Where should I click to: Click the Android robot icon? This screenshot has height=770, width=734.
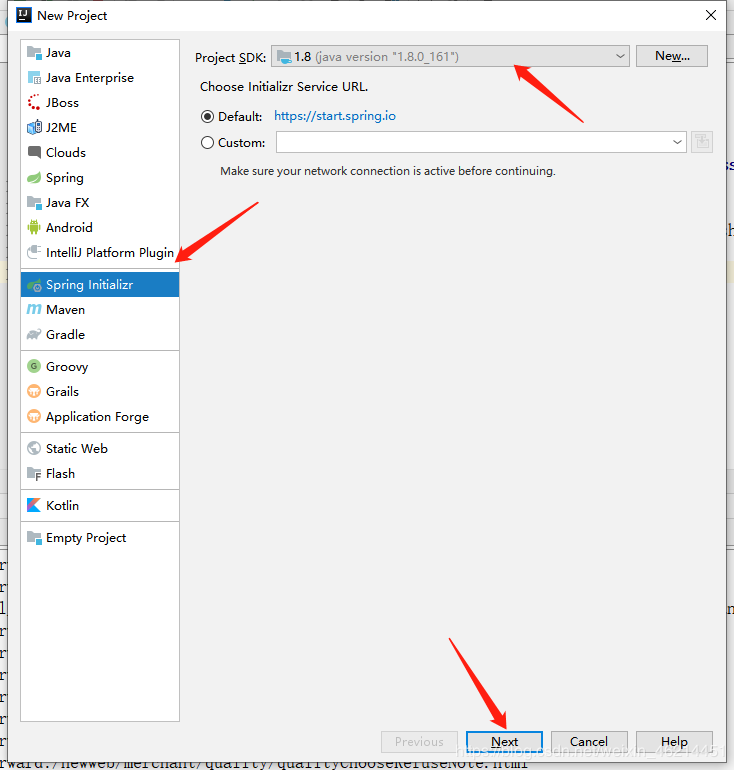coord(34,227)
